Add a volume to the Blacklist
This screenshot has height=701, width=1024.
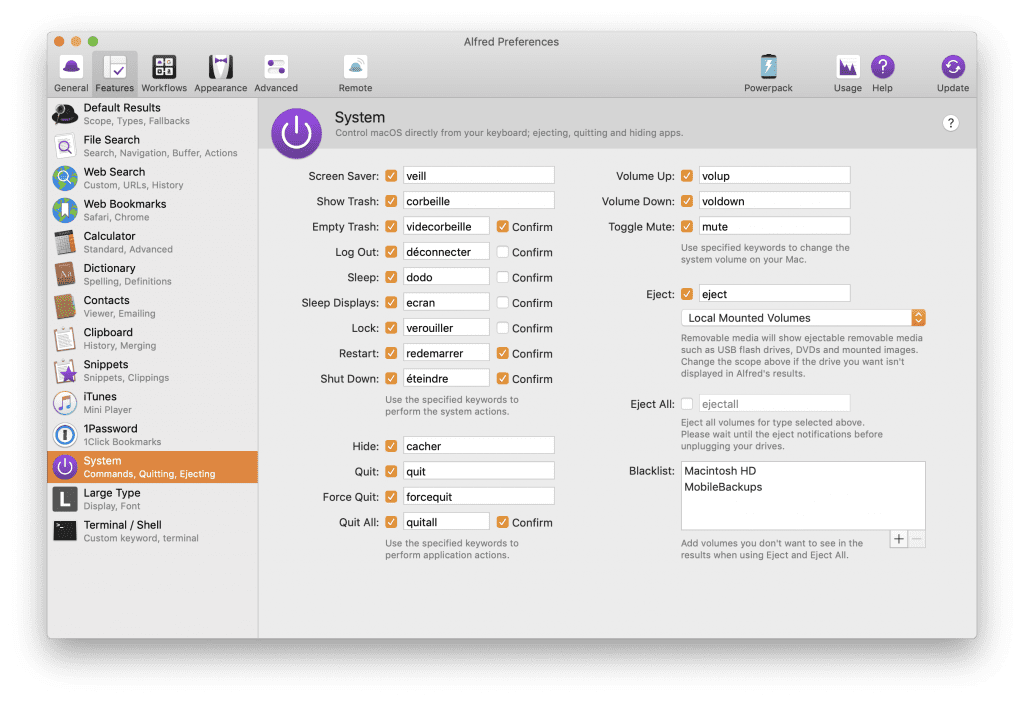coord(899,539)
